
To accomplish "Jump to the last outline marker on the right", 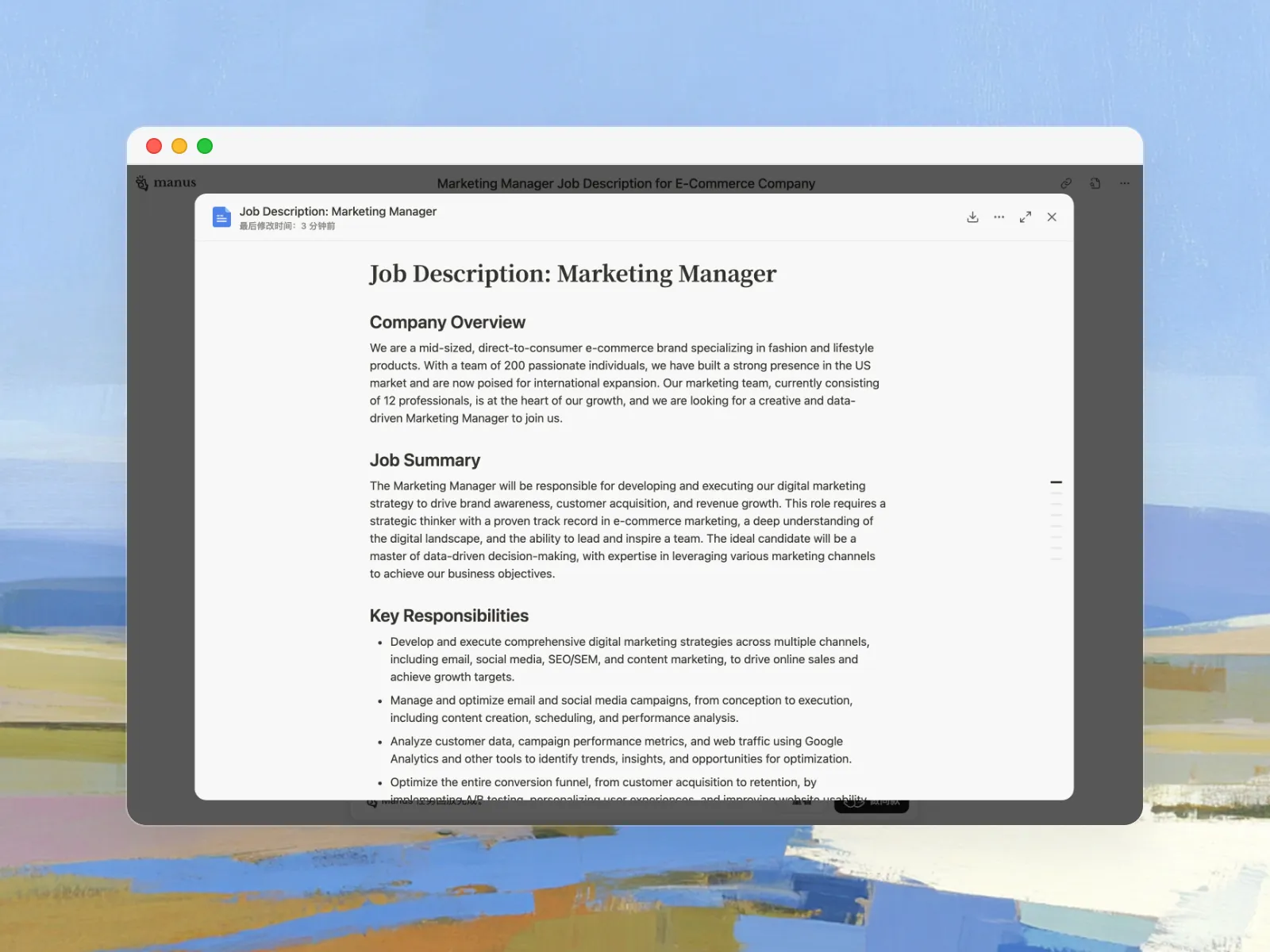I will point(1056,559).
